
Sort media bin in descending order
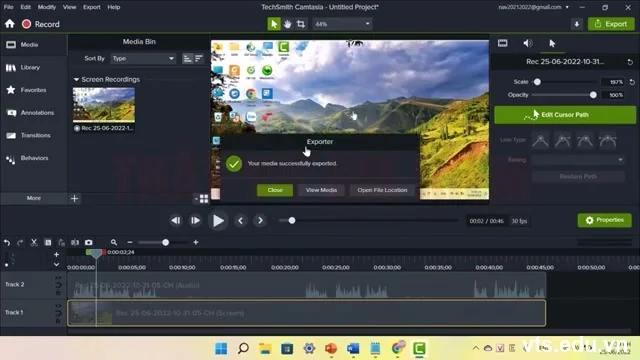coord(199,58)
